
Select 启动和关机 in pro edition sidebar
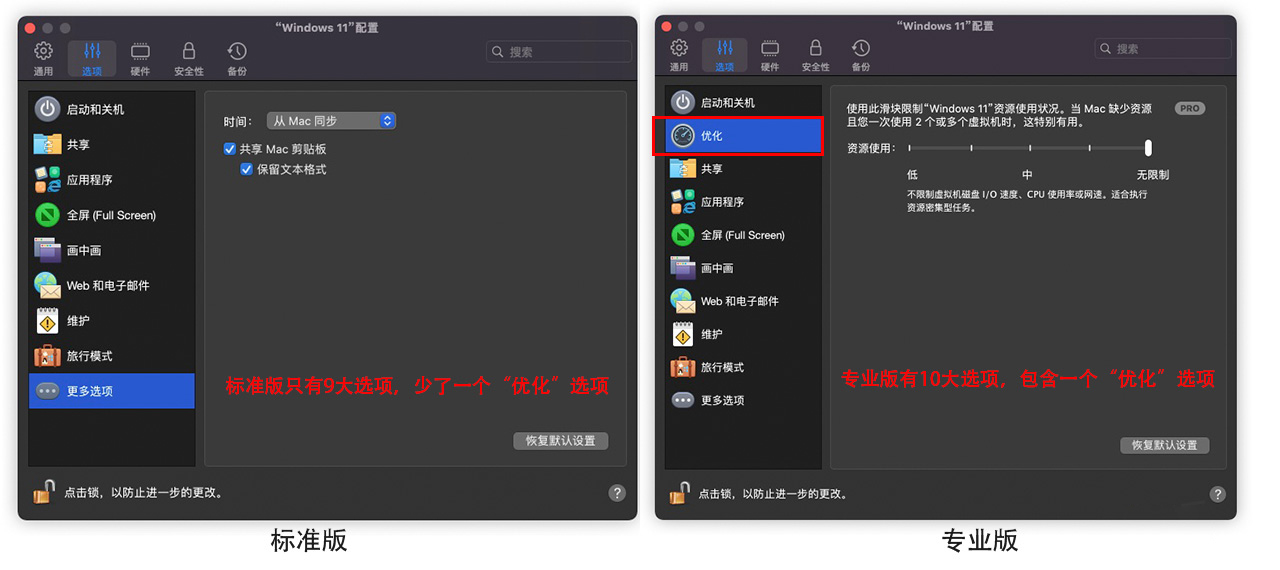click(743, 102)
